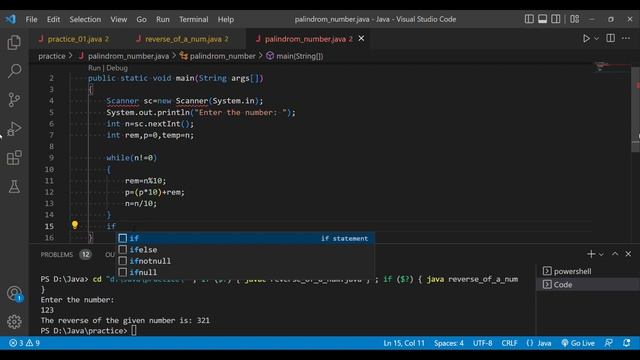Click UTF-8 encoding status
The image size is (640, 360).
pyautogui.click(x=482, y=343)
